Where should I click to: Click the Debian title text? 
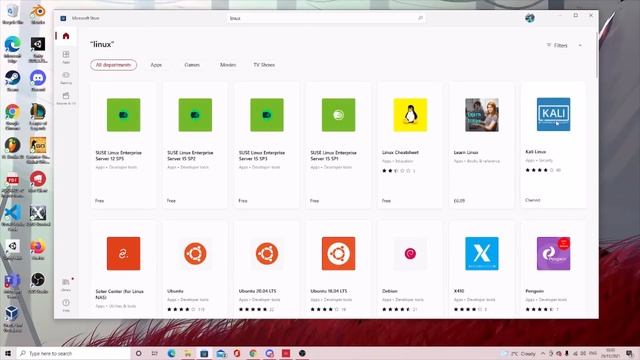390,291
